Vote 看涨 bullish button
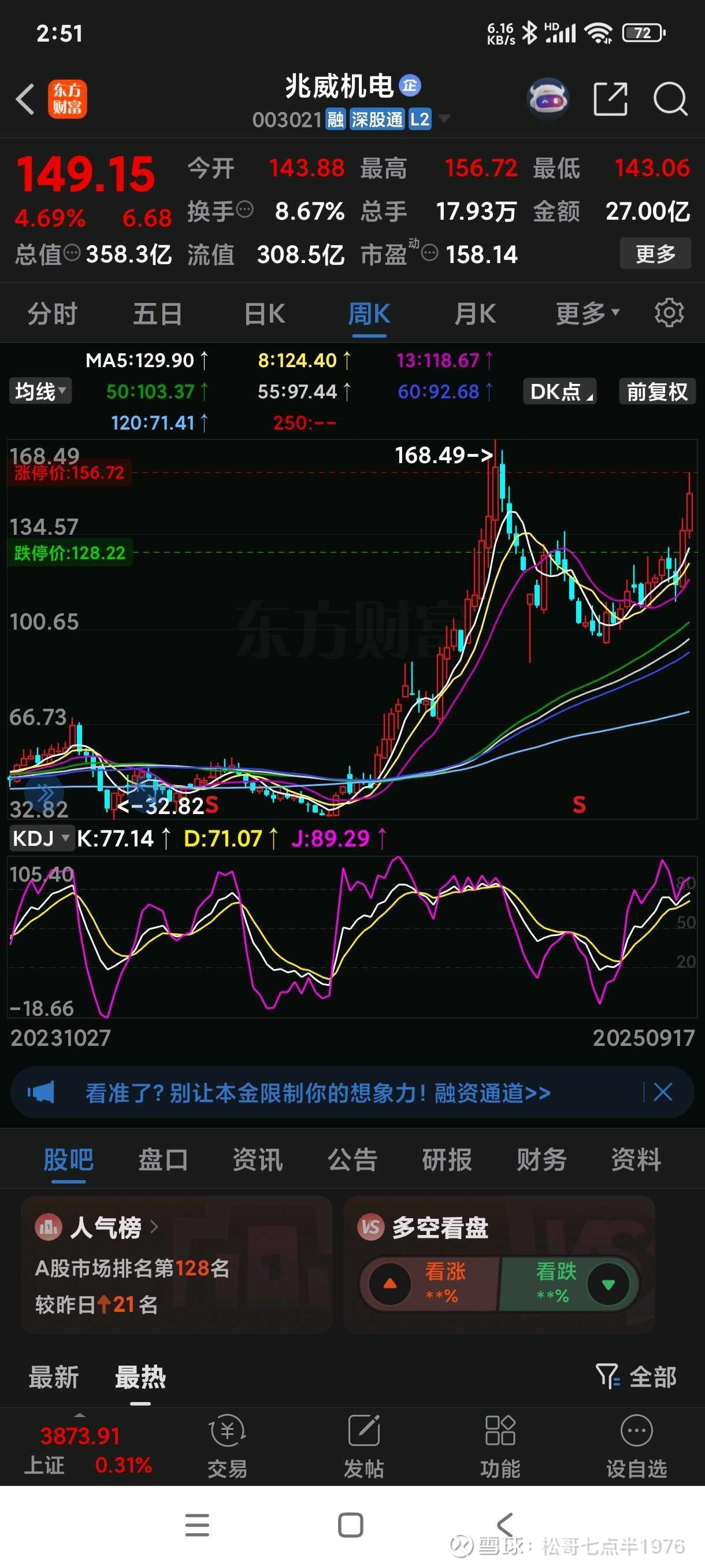Viewport: 705px width, 1568px height. (x=429, y=1284)
